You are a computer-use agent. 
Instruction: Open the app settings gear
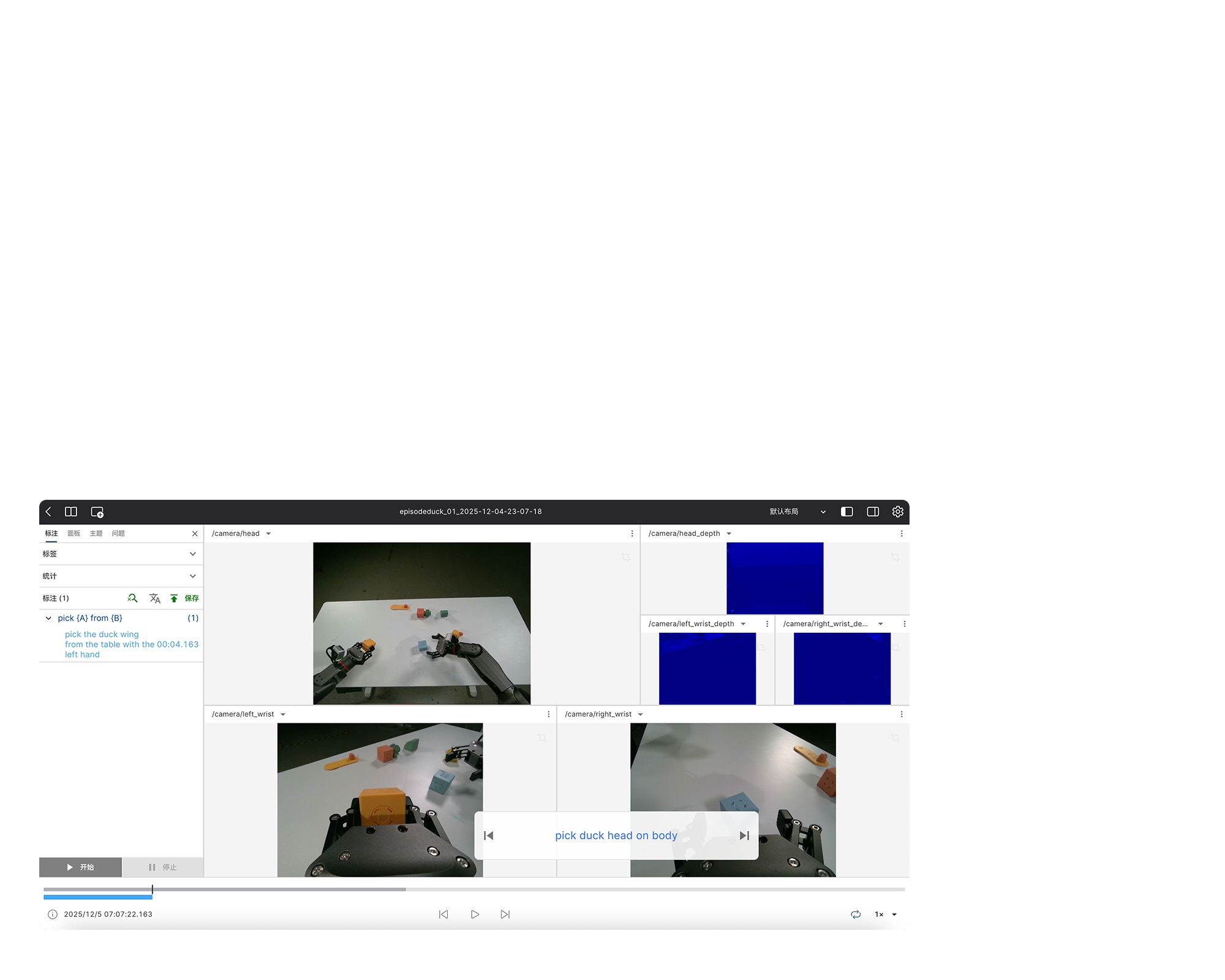click(x=897, y=511)
